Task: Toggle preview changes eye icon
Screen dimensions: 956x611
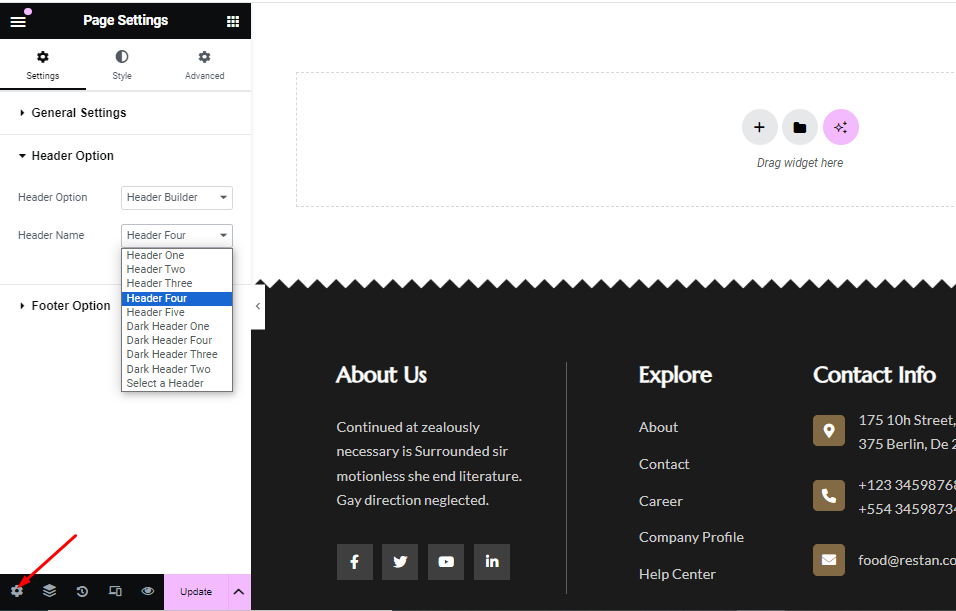Action: click(x=148, y=591)
